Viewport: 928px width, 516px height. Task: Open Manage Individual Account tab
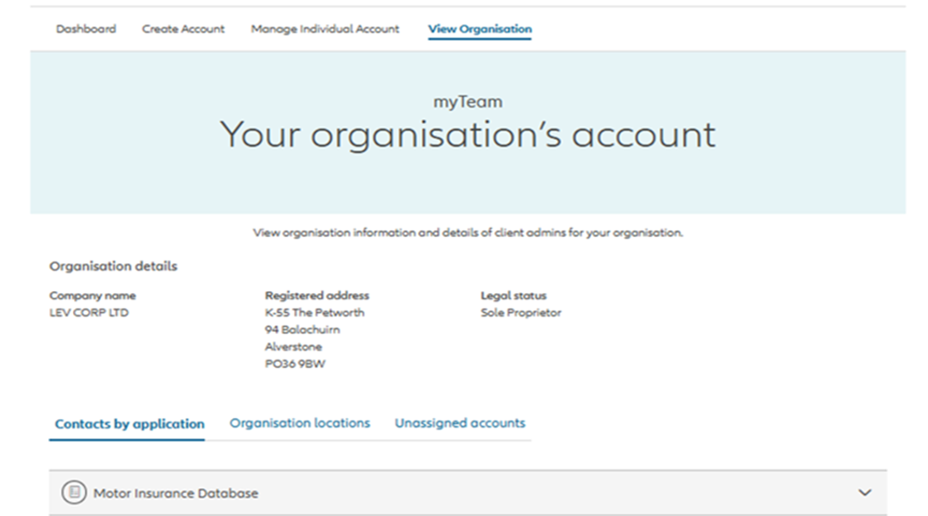click(325, 29)
